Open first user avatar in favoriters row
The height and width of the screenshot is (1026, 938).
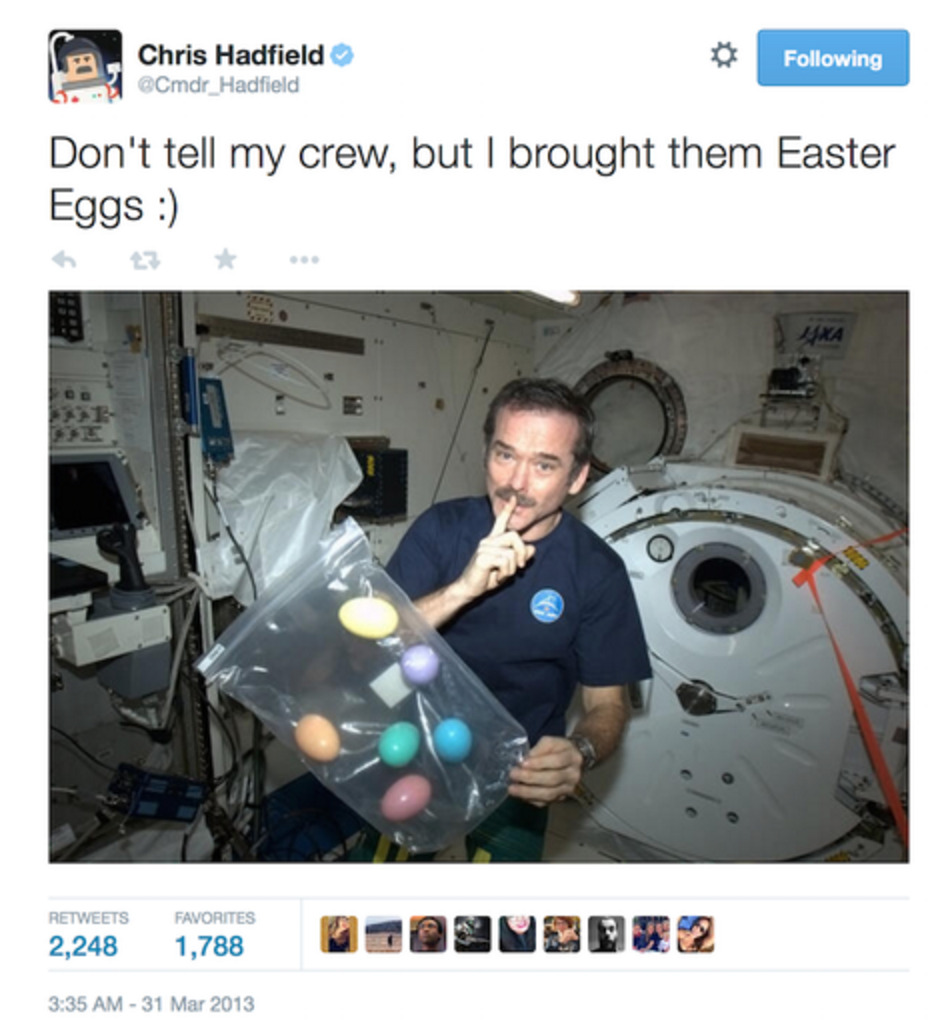point(339,934)
